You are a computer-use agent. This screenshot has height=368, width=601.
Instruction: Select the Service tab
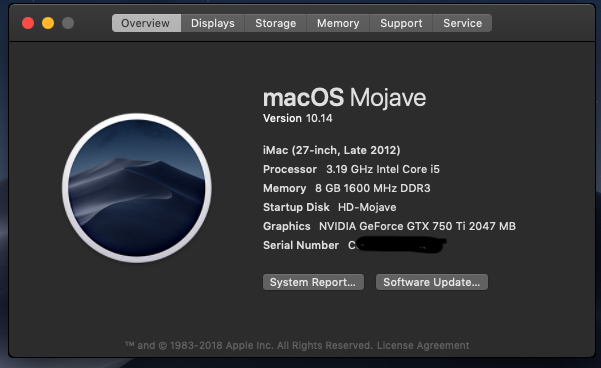[462, 23]
